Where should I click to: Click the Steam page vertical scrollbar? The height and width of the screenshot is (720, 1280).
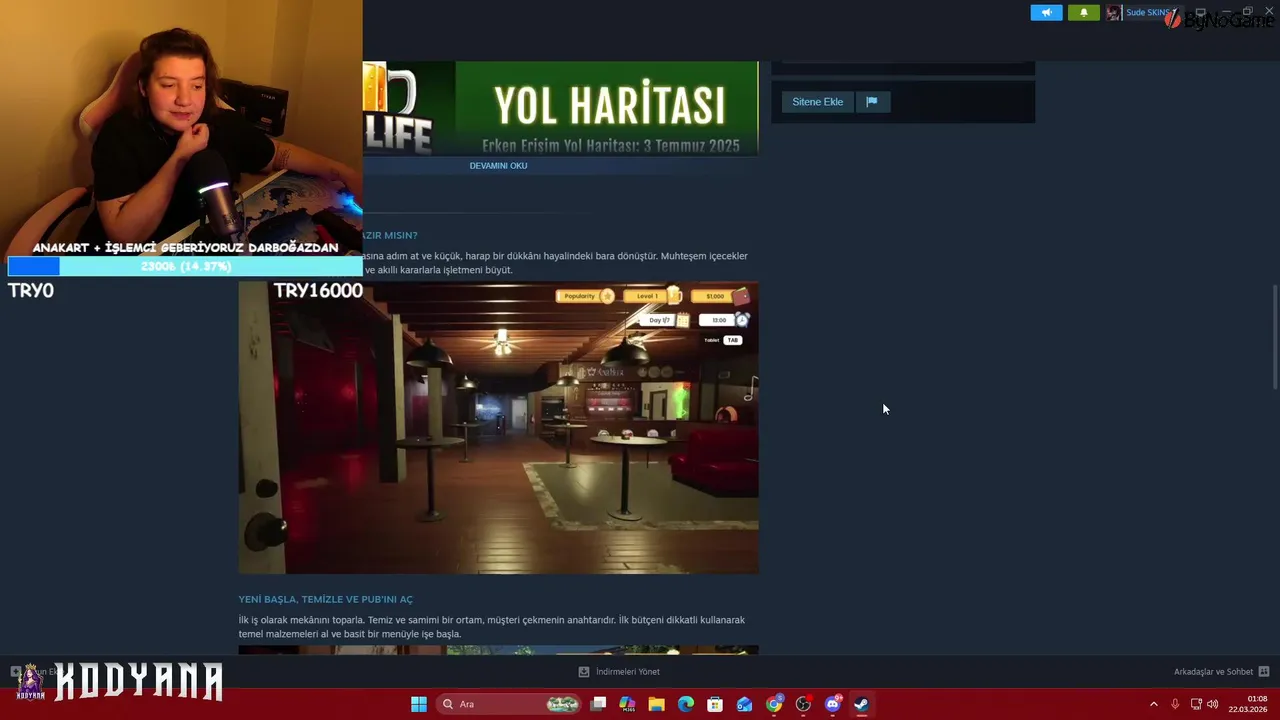1274,337
